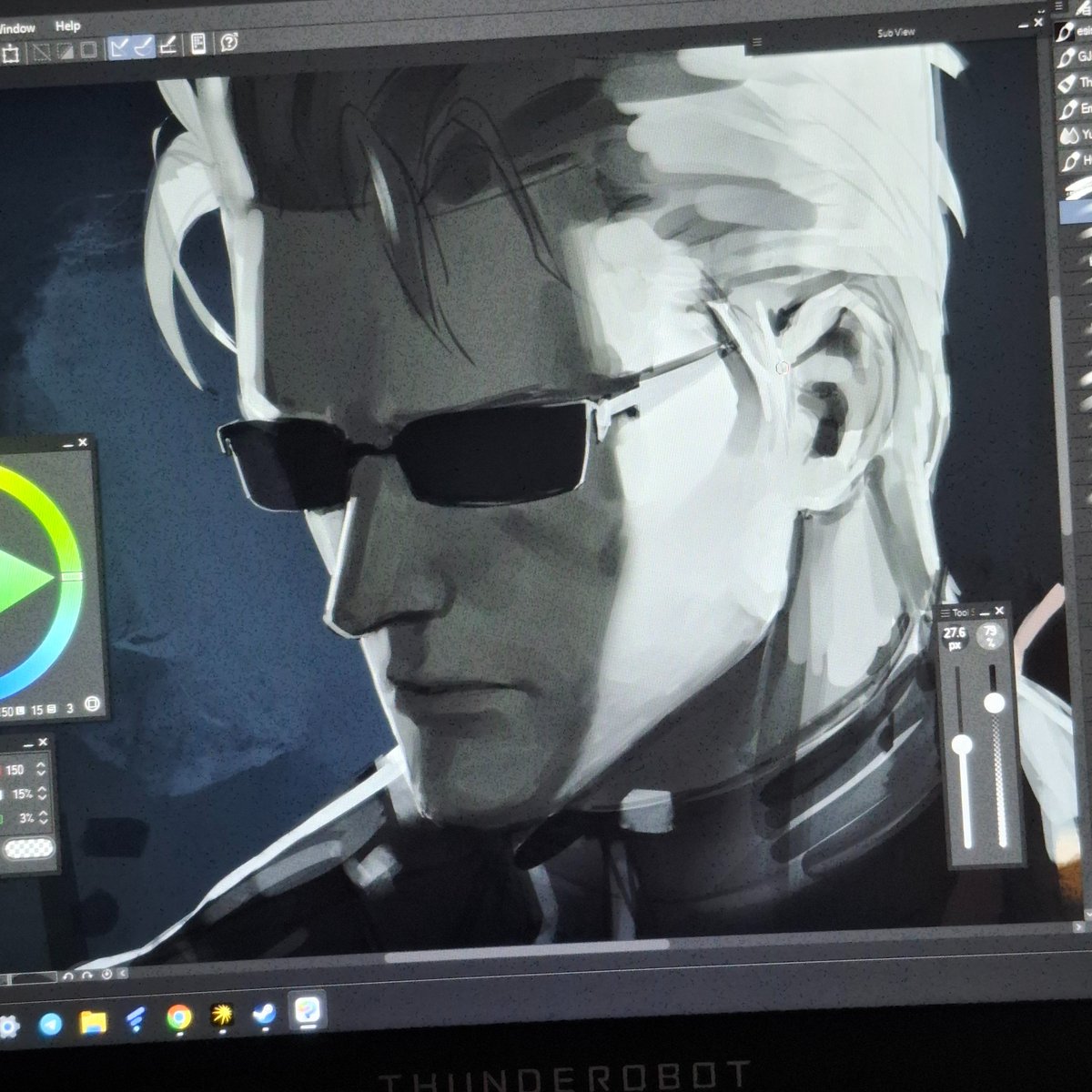The image size is (1092, 1092).
Task: Click the color space switch icon in color wheel
Action: (92, 703)
